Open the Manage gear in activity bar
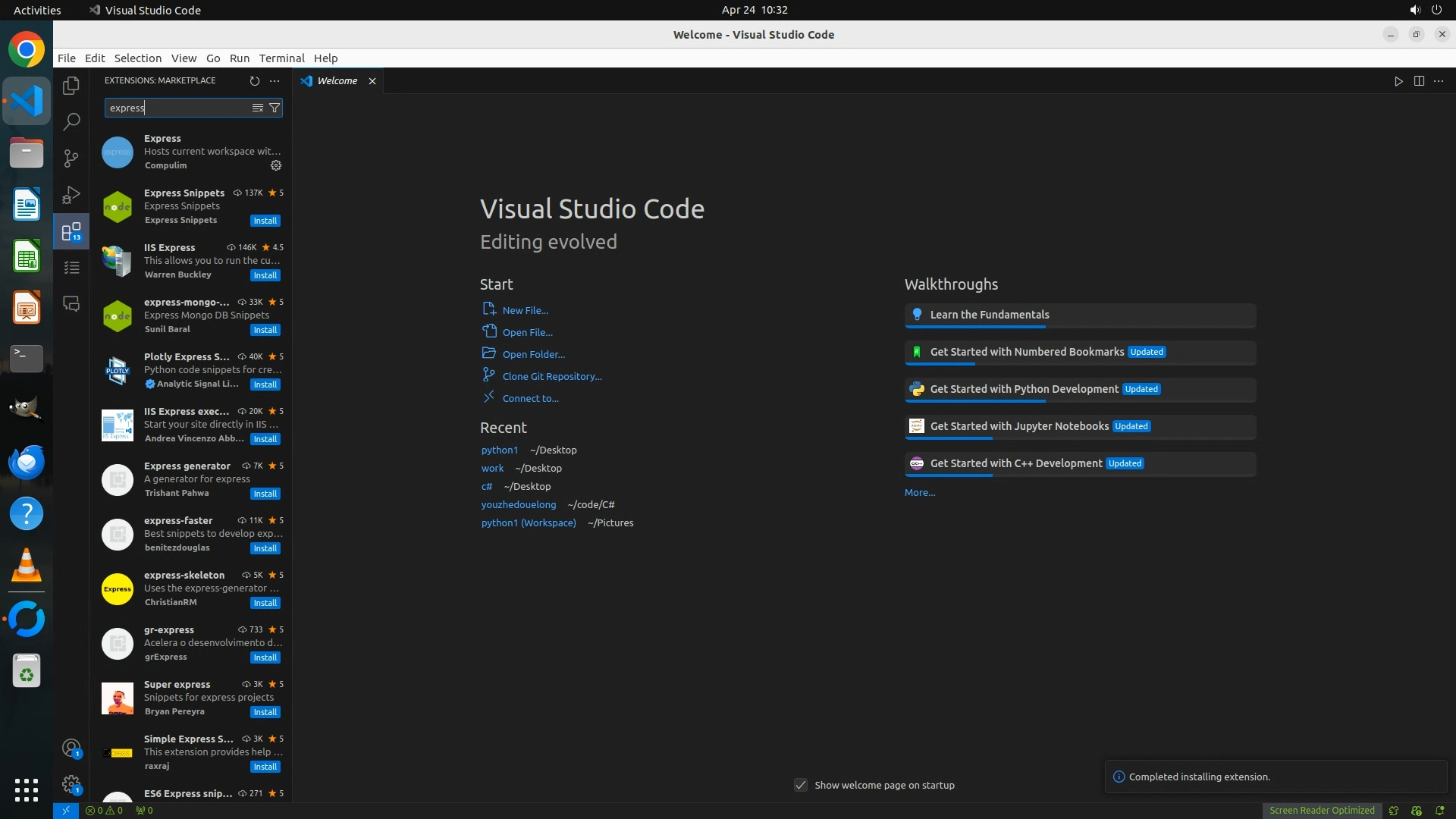Image resolution: width=1456 pixels, height=819 pixels. (71, 784)
